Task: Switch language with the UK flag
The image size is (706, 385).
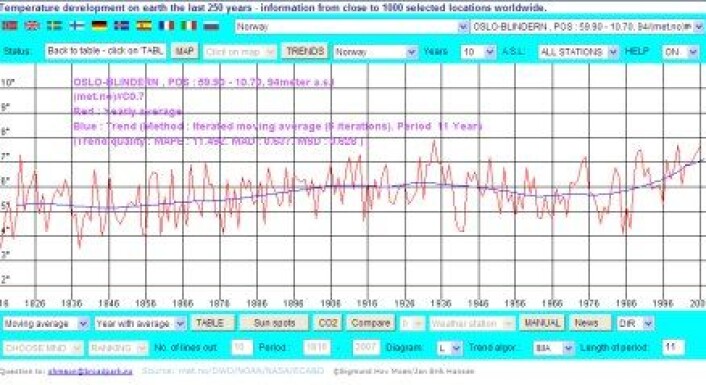Action: coord(32,26)
